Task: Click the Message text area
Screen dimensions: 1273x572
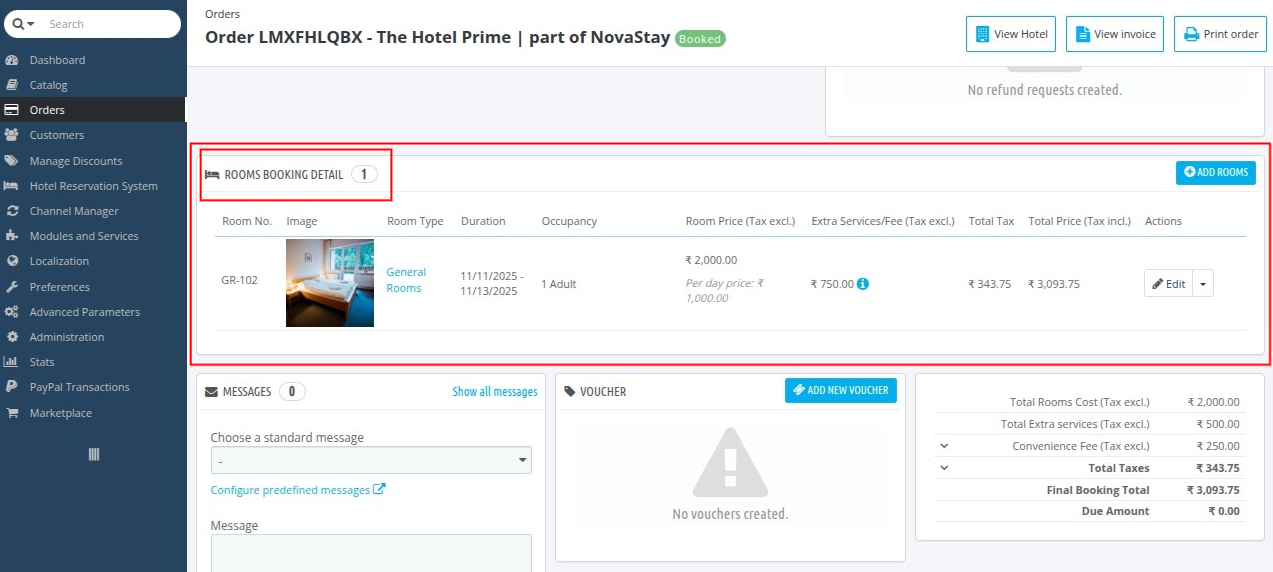Action: pyautogui.click(x=371, y=553)
